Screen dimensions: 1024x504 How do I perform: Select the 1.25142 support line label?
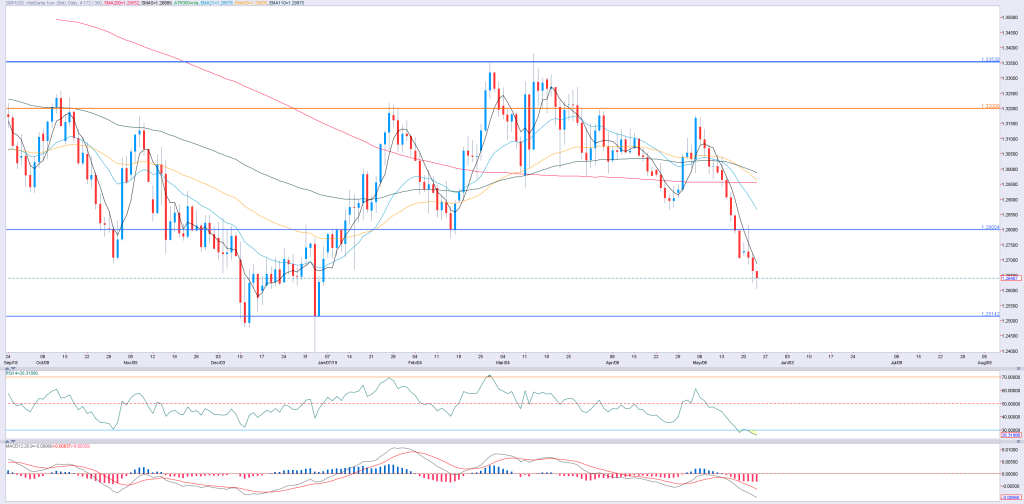pyautogui.click(x=990, y=314)
